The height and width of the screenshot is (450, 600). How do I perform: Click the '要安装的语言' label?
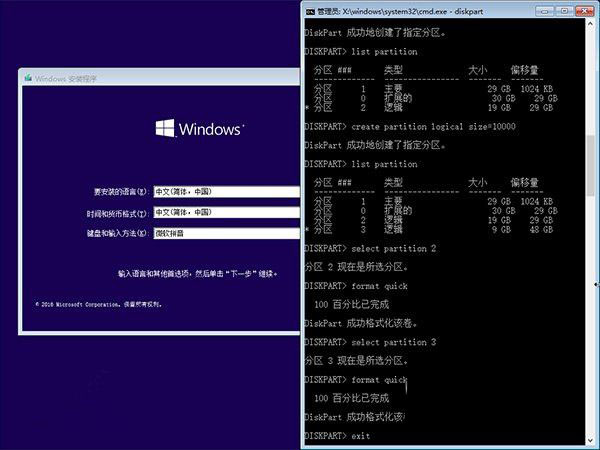(121, 192)
